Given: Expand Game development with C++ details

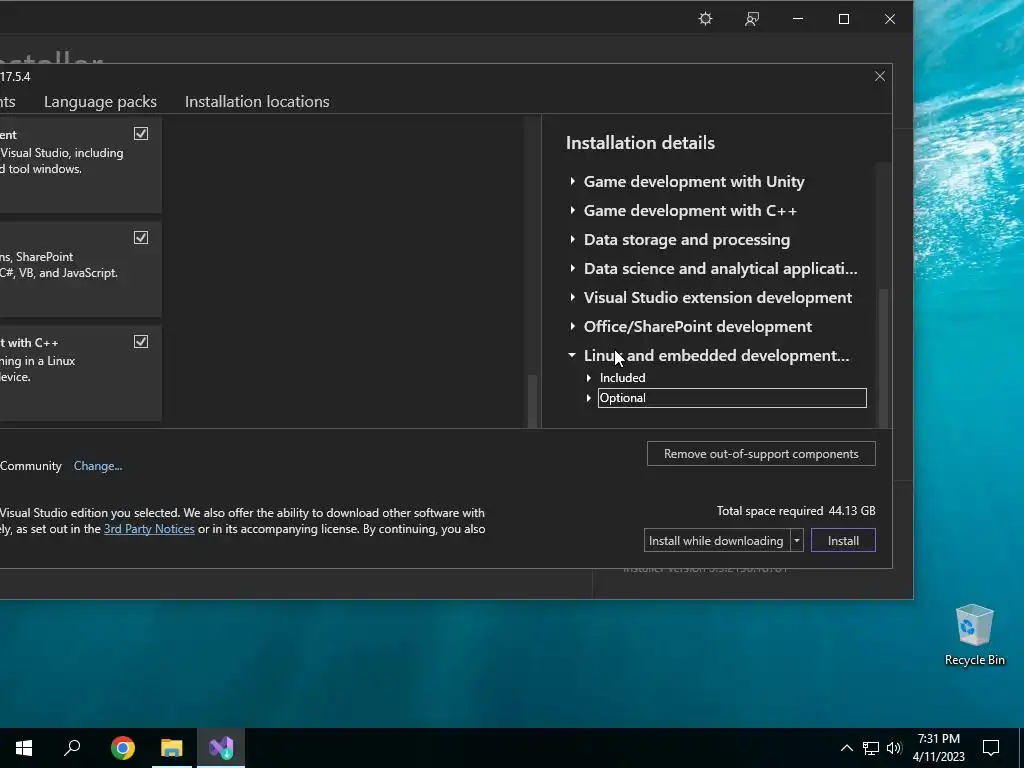Looking at the screenshot, I should tap(573, 210).
